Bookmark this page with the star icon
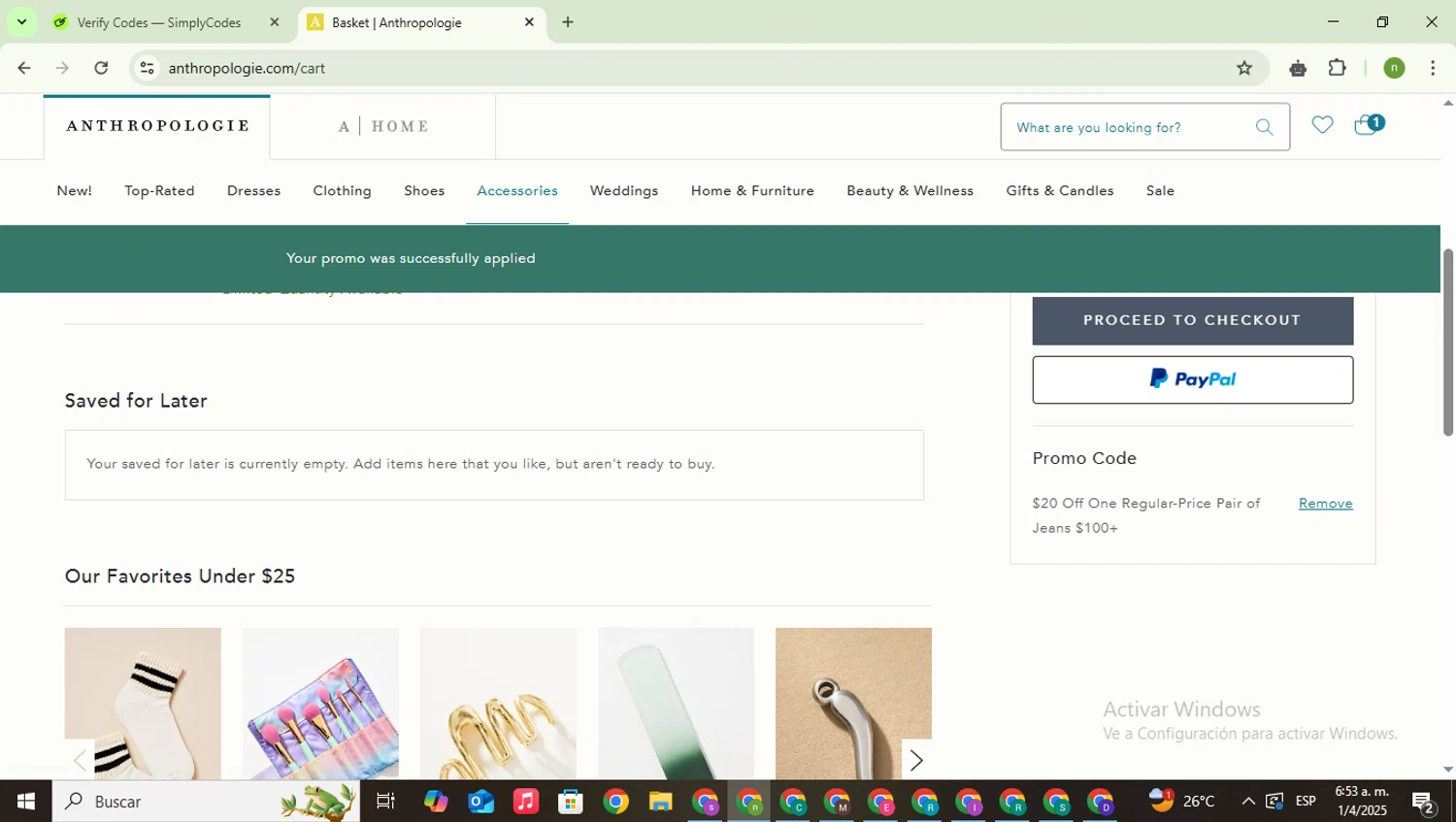This screenshot has width=1456, height=822. click(1244, 68)
